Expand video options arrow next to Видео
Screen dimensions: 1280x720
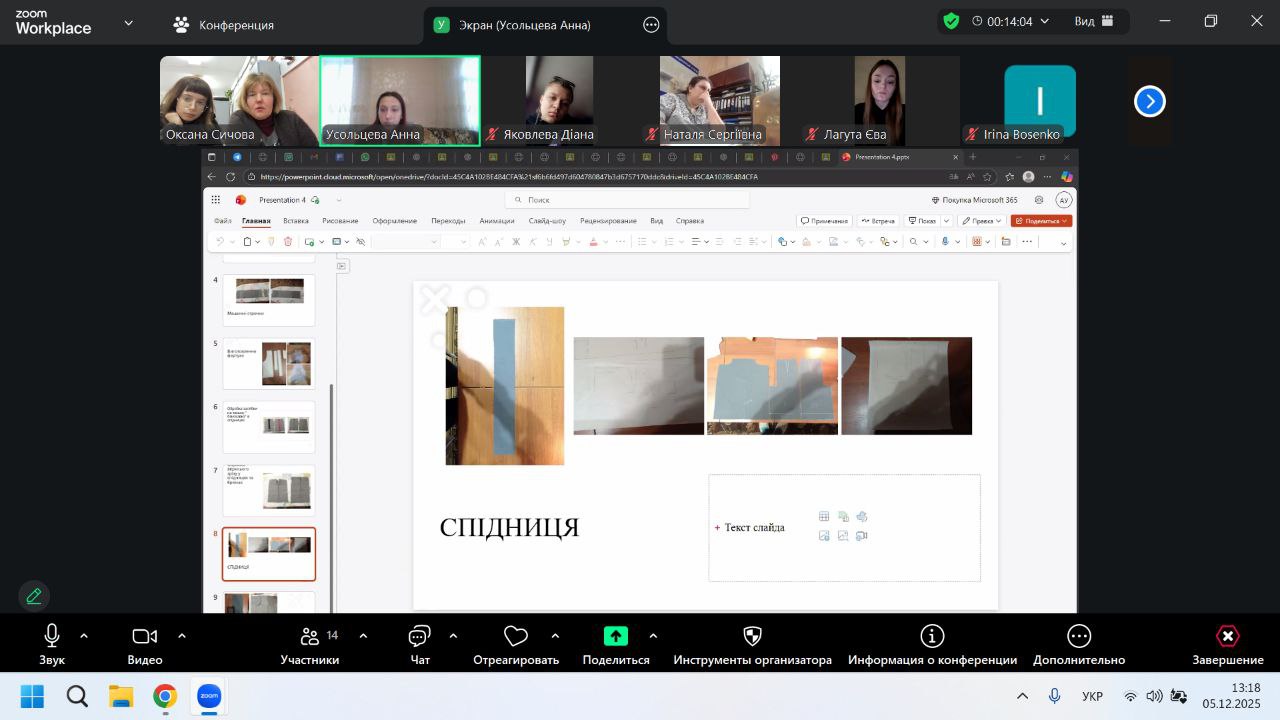pyautogui.click(x=182, y=636)
